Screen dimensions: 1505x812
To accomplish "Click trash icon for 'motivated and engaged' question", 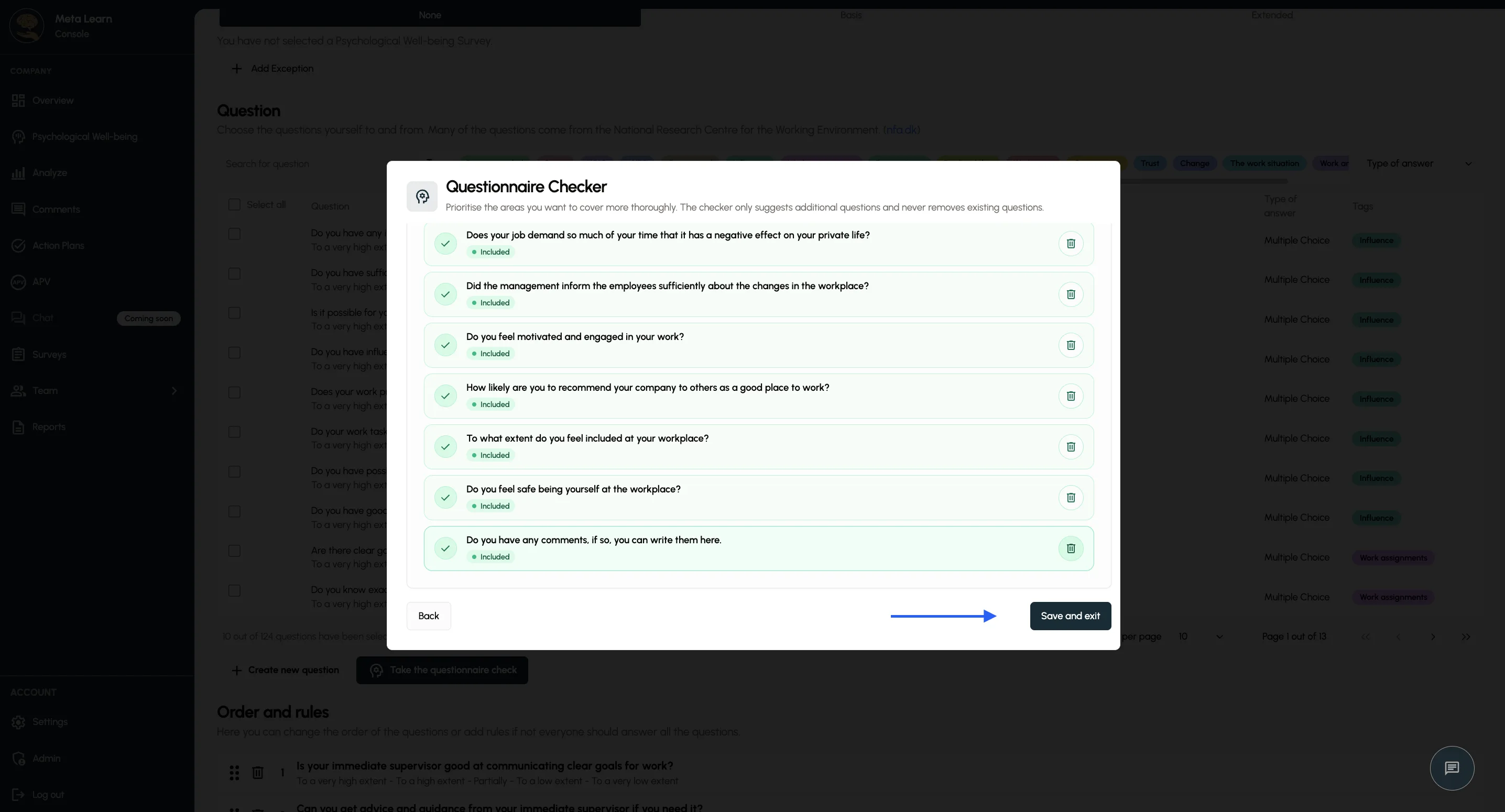I will pyautogui.click(x=1071, y=345).
